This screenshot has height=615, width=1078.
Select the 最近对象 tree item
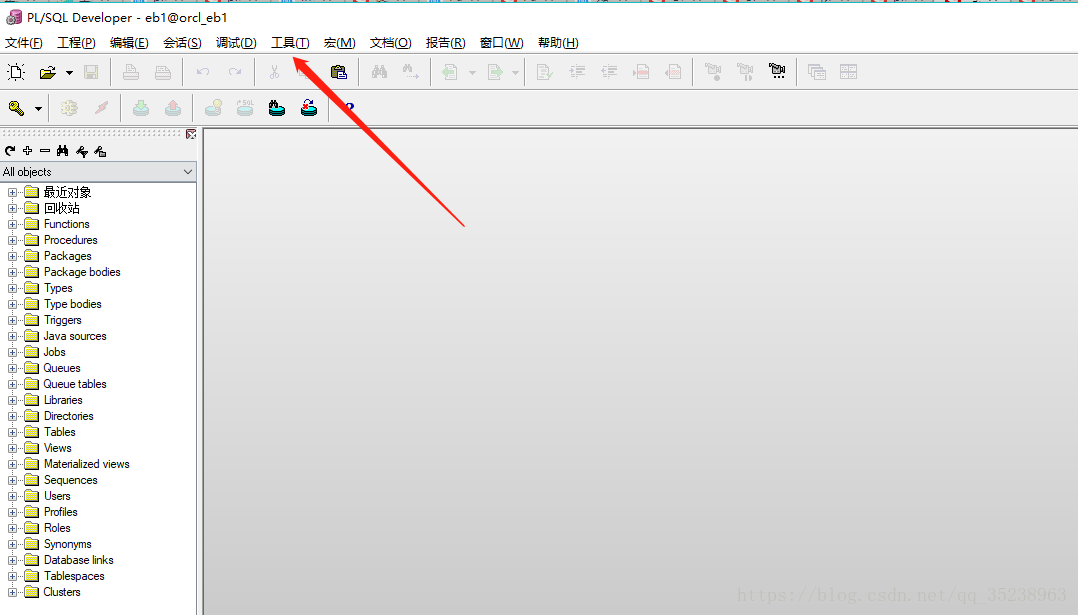point(67,192)
